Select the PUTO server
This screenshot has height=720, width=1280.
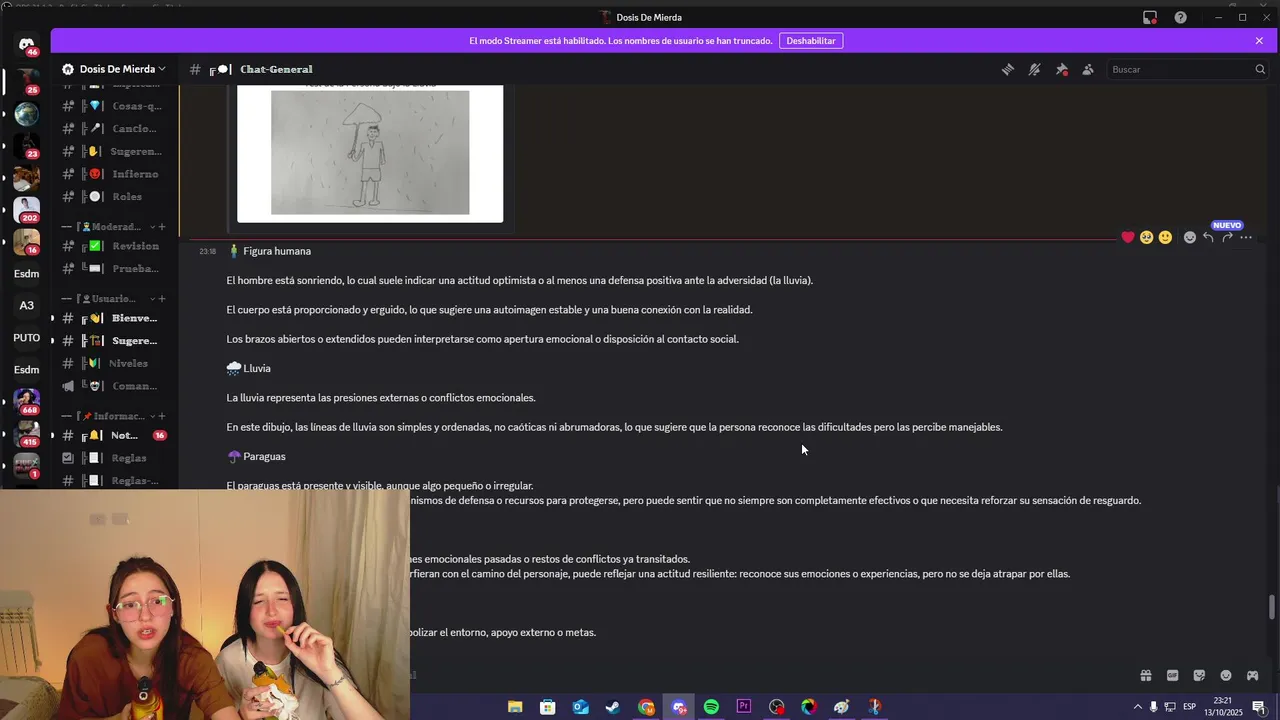pos(26,338)
